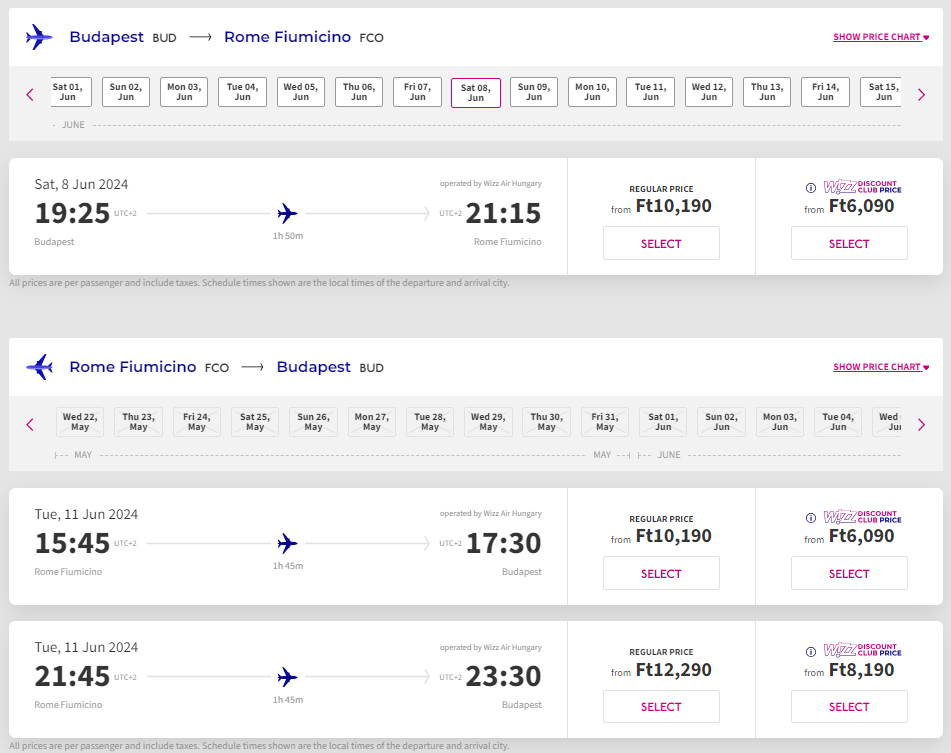Expand outbound Show Price Chart
The height and width of the screenshot is (753, 951).
(x=881, y=37)
